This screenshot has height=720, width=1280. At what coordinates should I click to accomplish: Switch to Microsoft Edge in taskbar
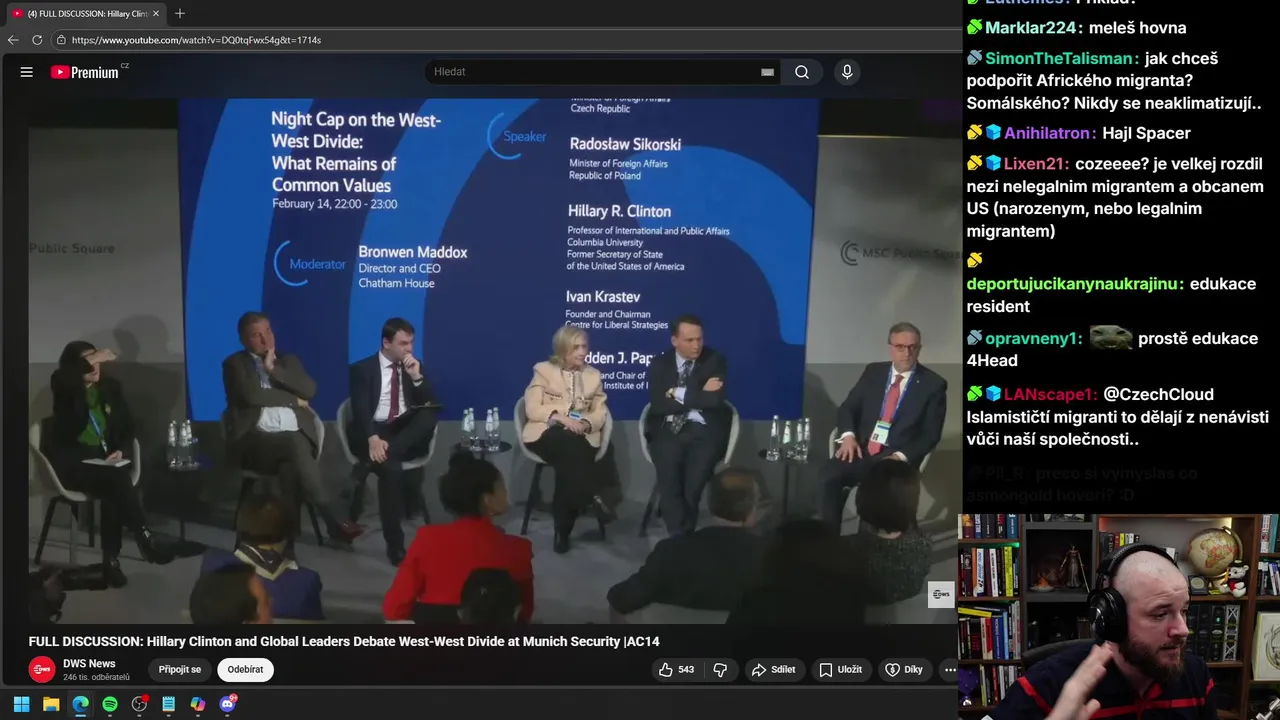tap(80, 704)
